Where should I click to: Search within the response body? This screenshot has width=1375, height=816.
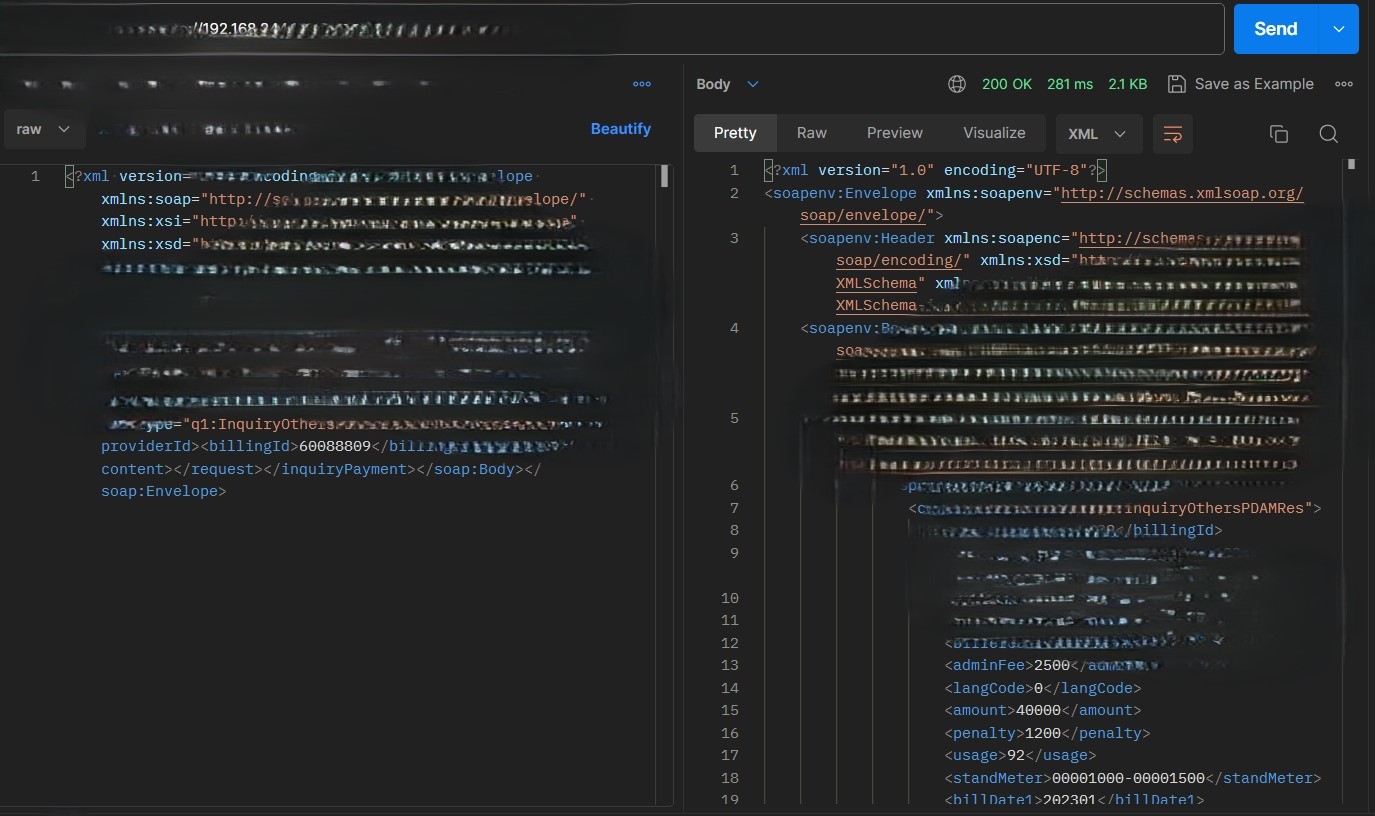pos(1328,134)
